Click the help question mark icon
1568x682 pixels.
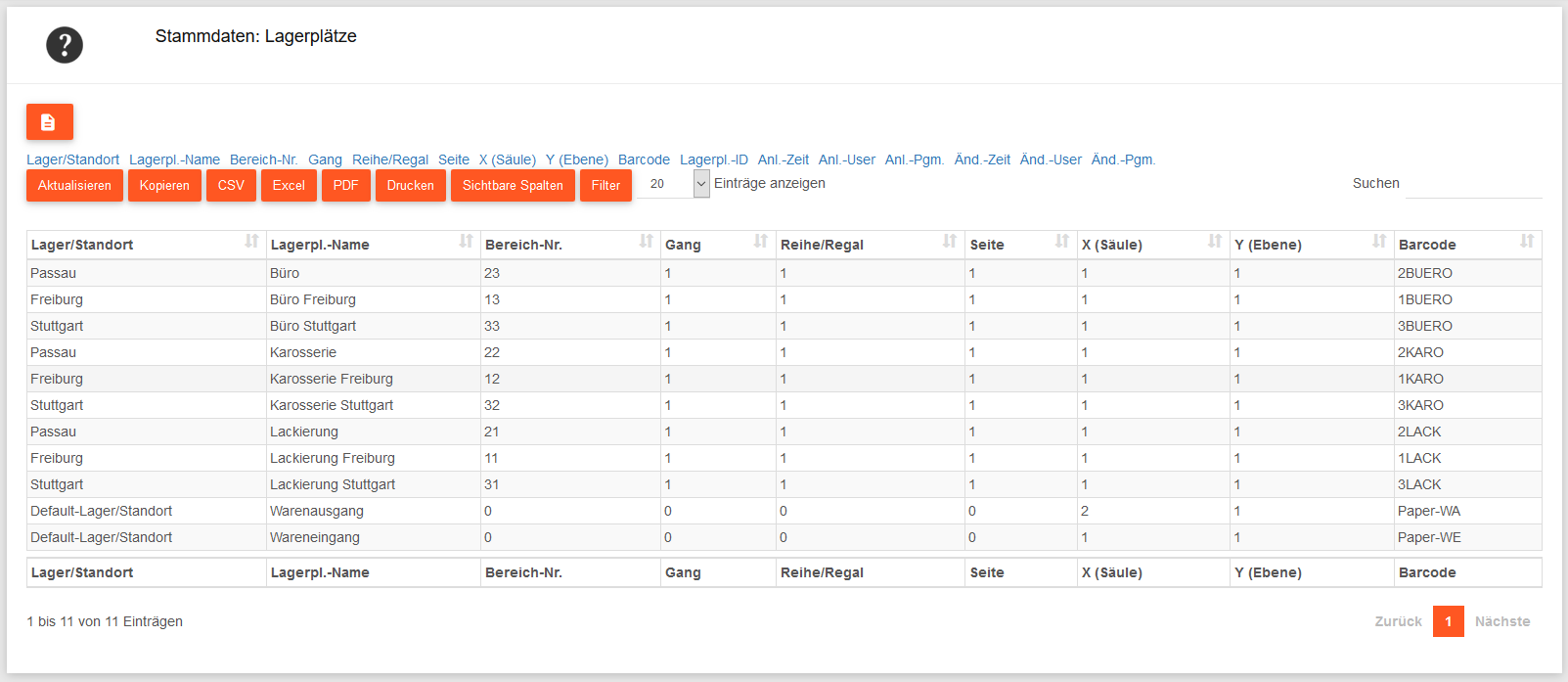[x=65, y=45]
